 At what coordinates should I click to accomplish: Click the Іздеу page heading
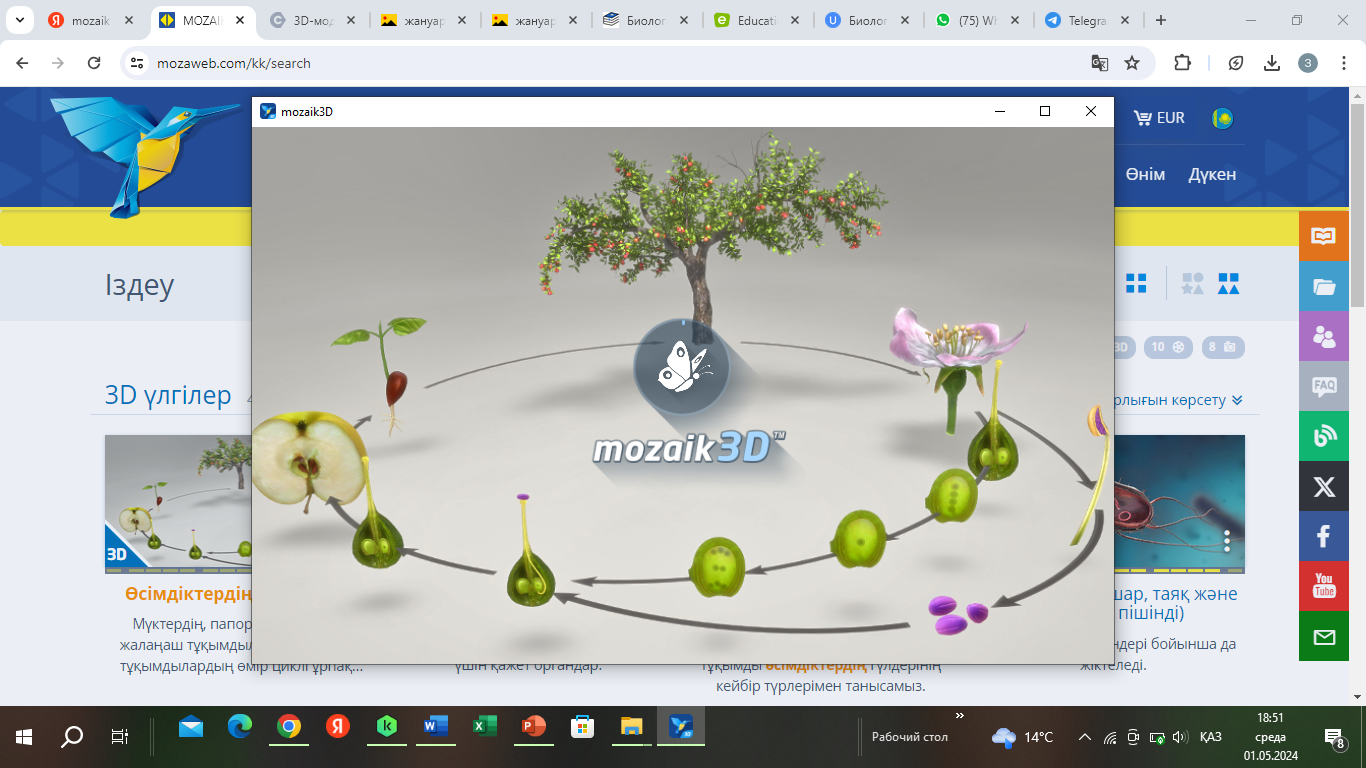coord(139,285)
